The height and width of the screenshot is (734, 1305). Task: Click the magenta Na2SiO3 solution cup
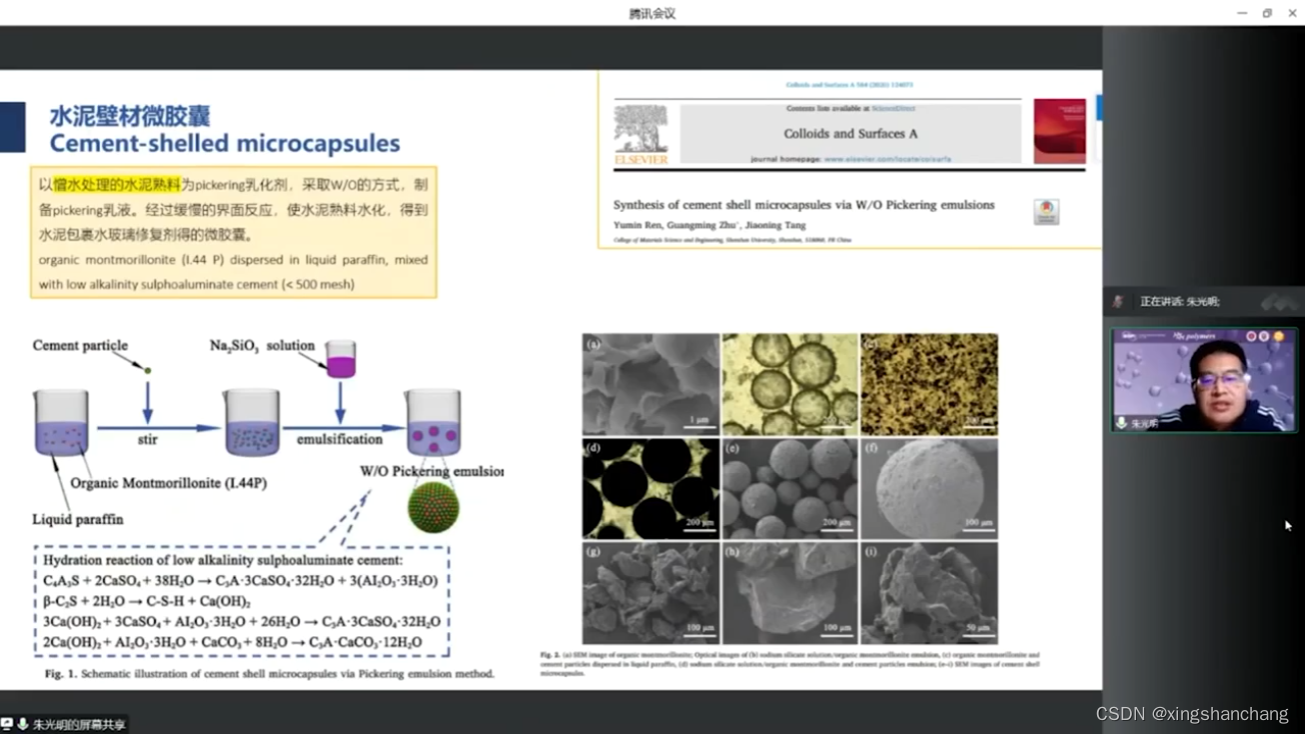coord(340,359)
